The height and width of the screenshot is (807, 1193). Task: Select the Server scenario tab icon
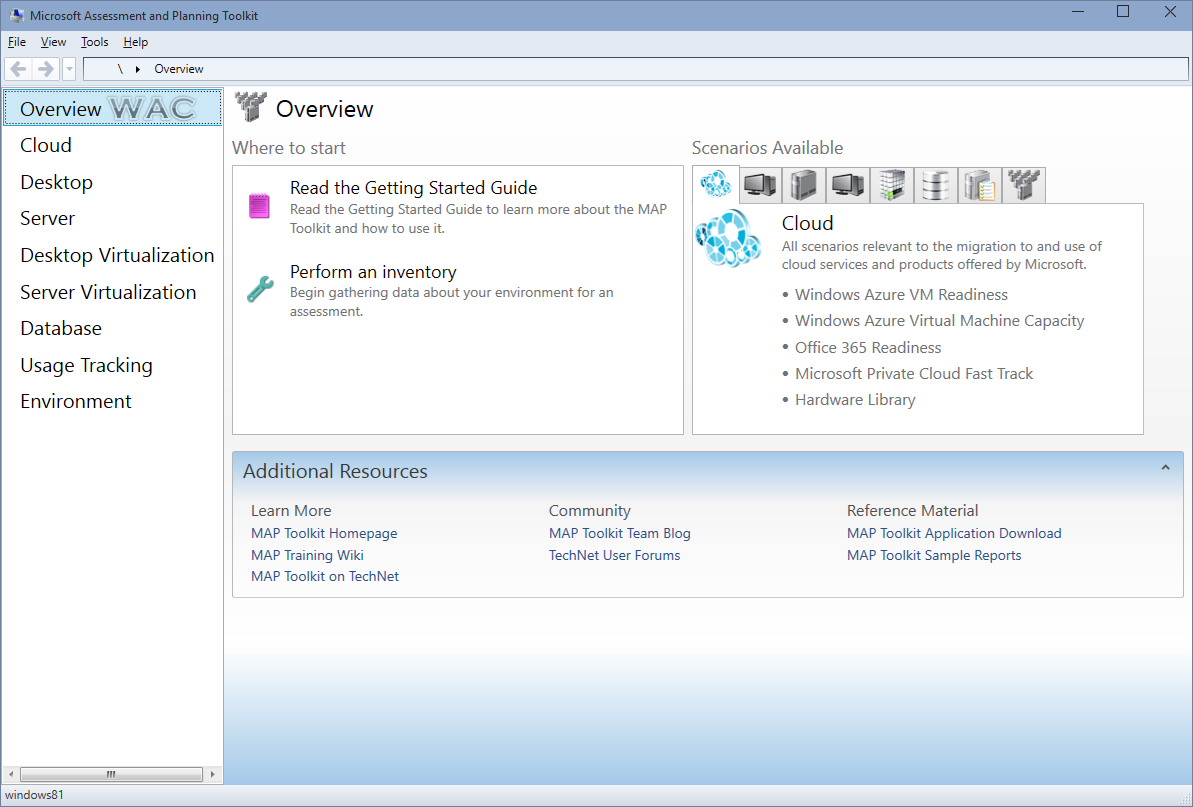803,185
